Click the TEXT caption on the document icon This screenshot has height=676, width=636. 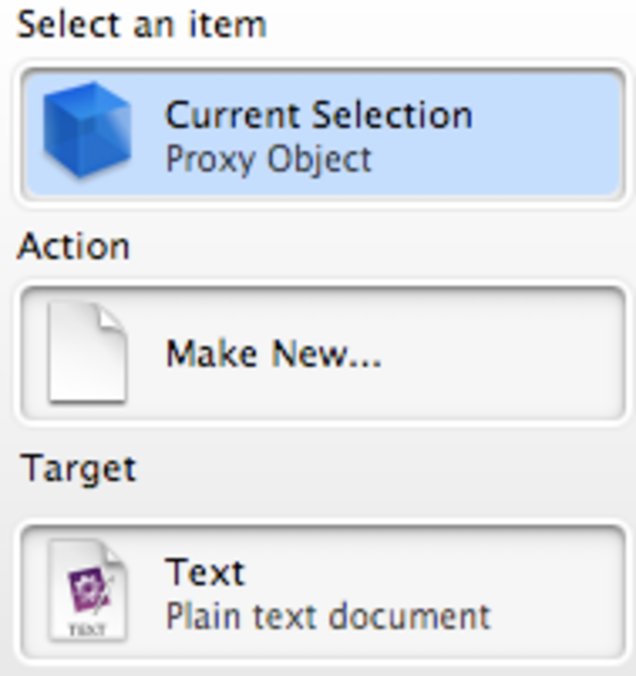tap(87, 630)
